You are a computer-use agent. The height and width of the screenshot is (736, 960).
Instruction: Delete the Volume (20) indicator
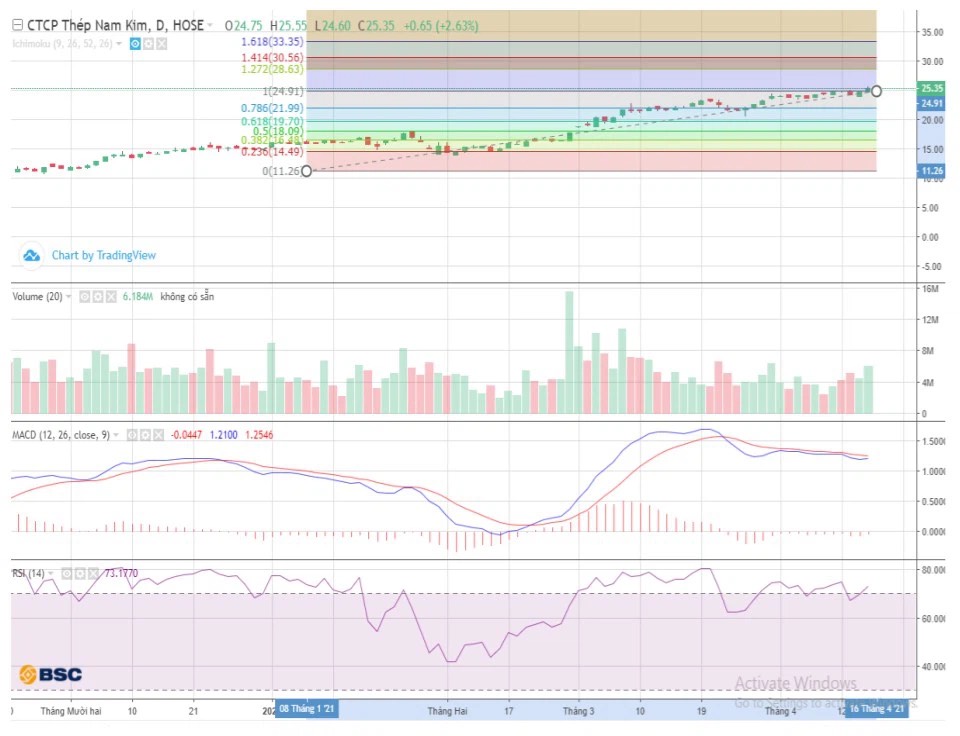[110, 297]
